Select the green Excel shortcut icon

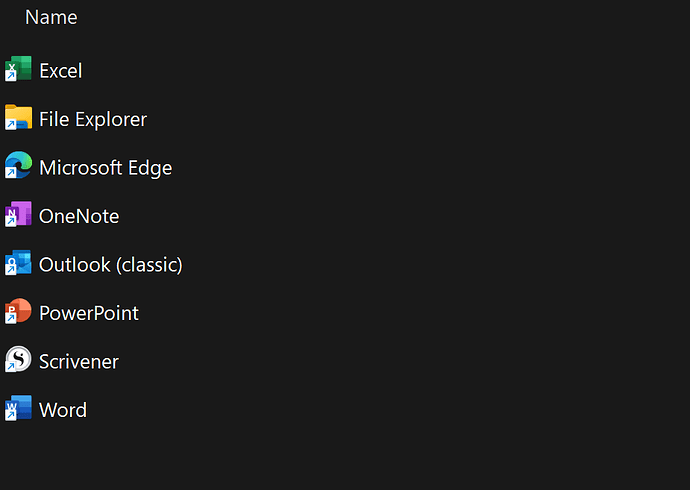coord(18,69)
